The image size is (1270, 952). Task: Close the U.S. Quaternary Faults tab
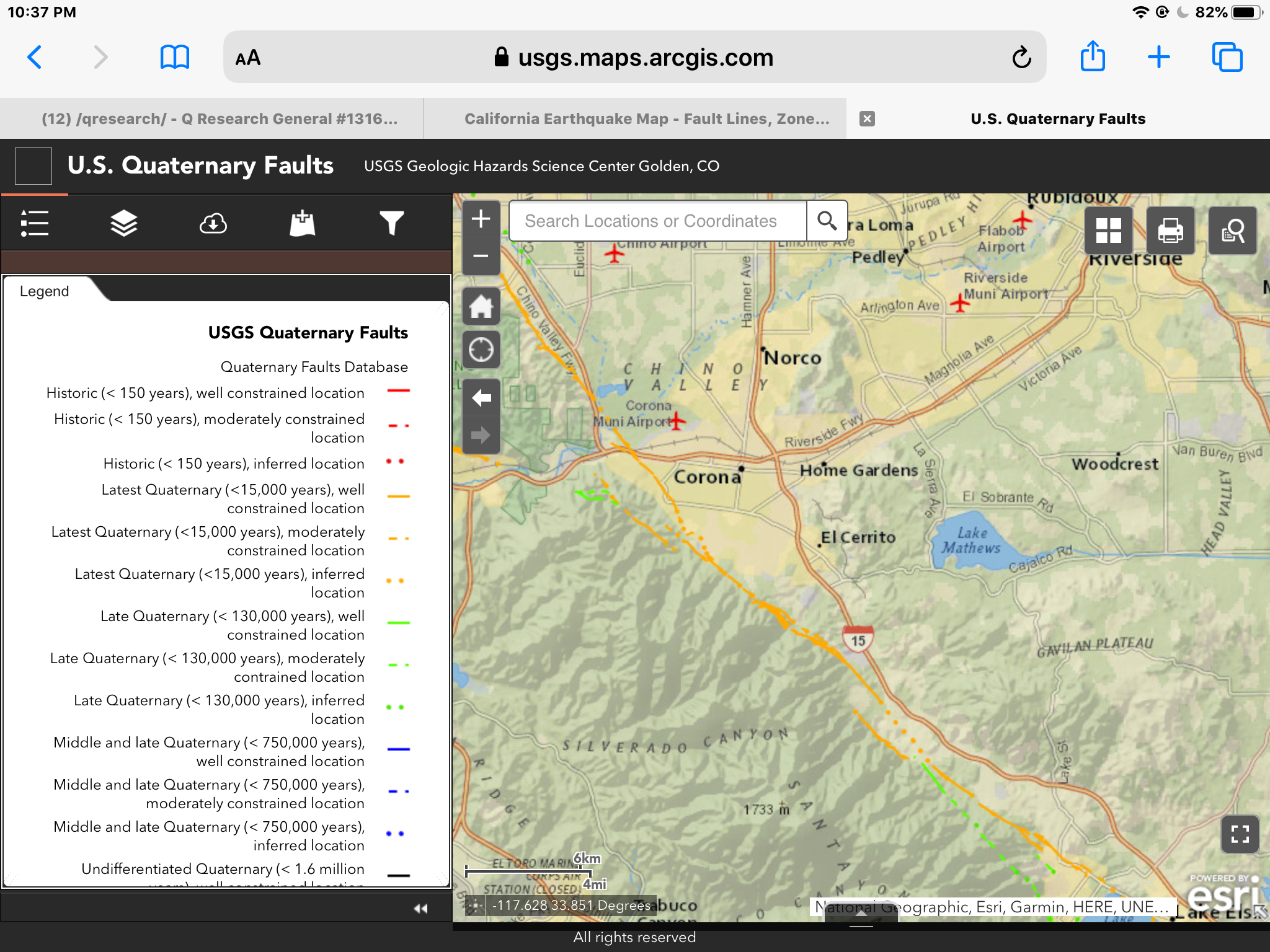(x=868, y=118)
